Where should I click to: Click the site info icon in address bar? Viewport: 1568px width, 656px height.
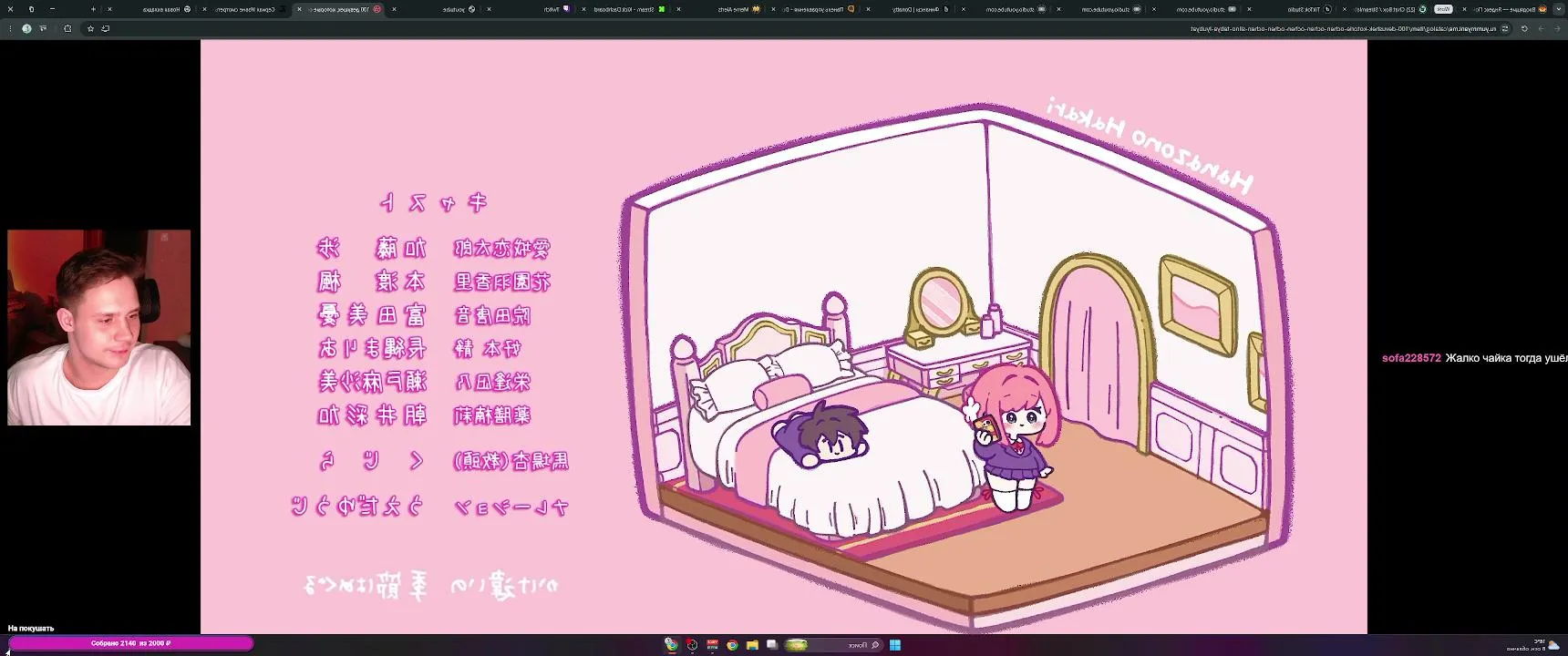coord(1504,28)
